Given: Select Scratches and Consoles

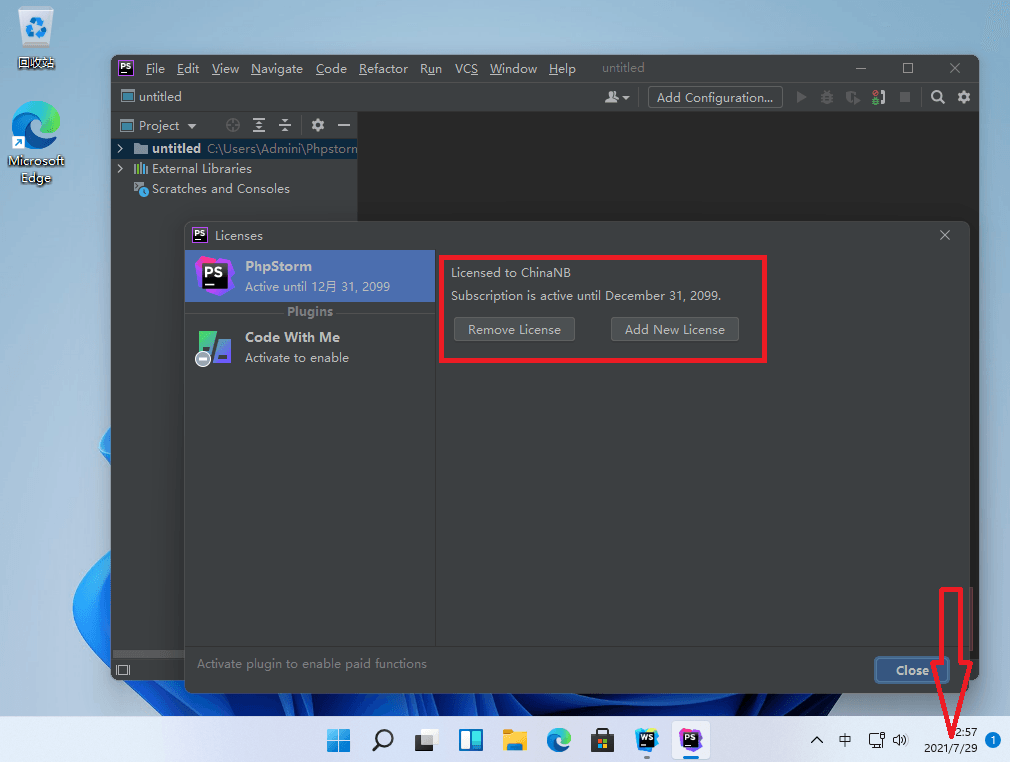Looking at the screenshot, I should click(220, 189).
